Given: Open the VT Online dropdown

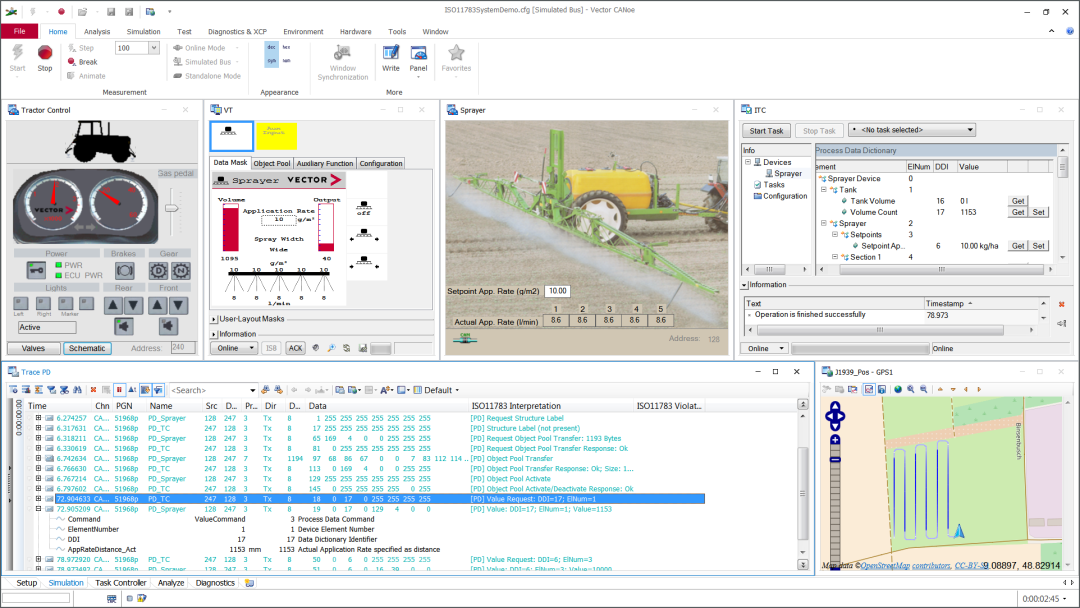Looking at the screenshot, I should pos(233,348).
